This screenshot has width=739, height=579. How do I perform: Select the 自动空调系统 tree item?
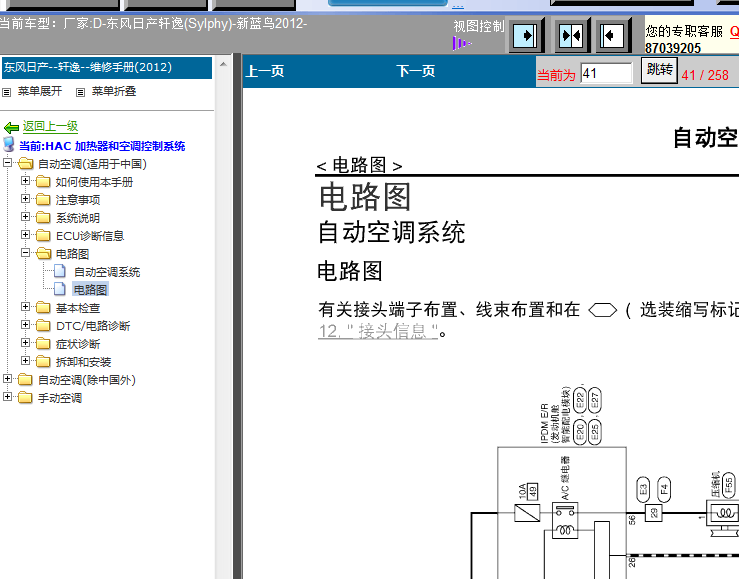click(107, 272)
